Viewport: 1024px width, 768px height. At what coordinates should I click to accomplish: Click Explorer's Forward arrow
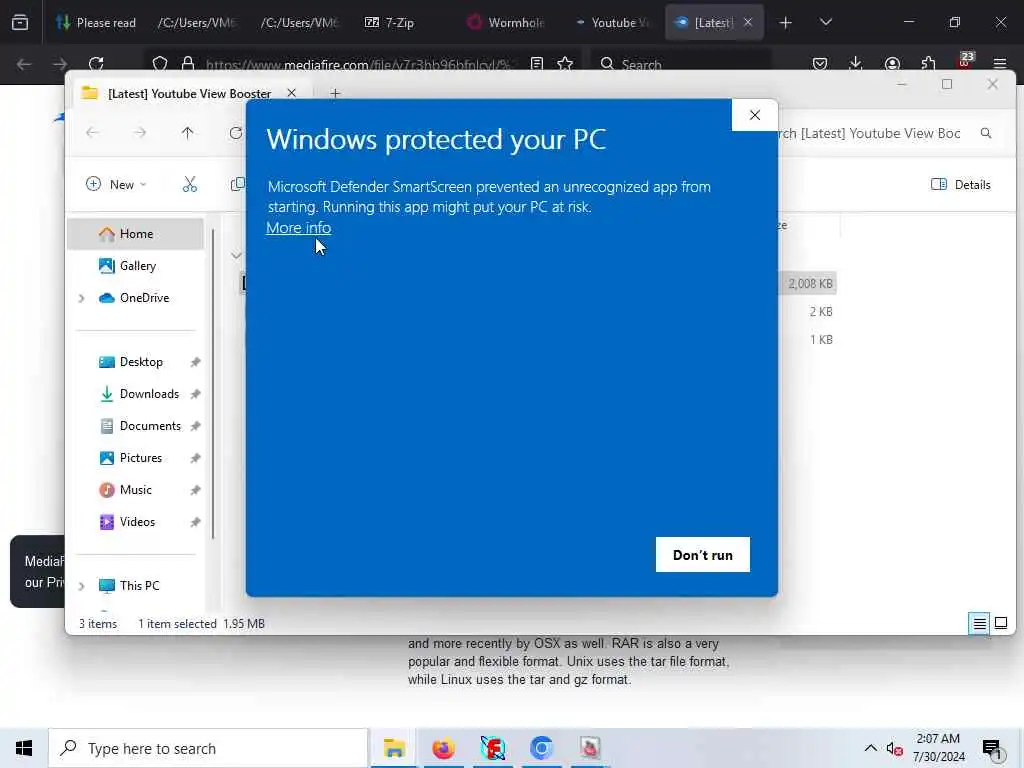140,133
